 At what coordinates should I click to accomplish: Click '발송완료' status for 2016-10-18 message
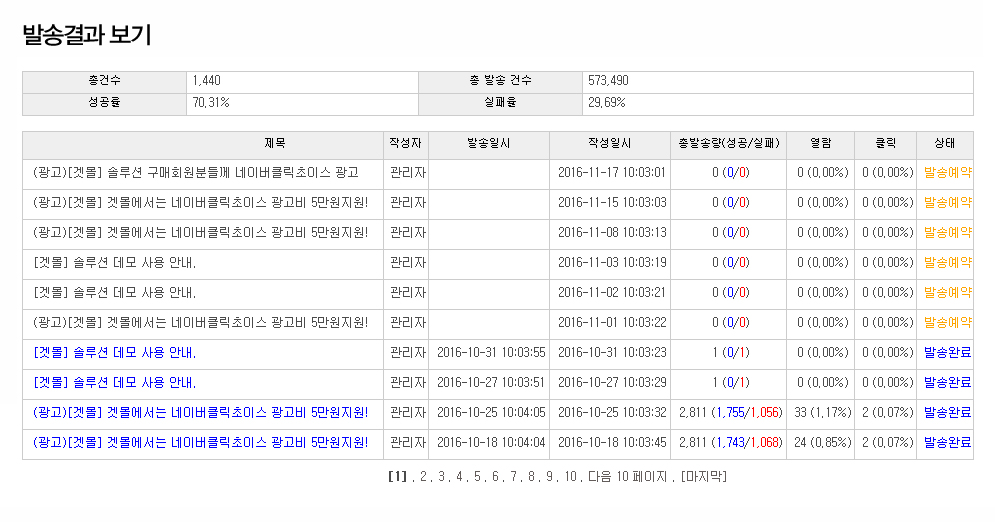coord(946,442)
